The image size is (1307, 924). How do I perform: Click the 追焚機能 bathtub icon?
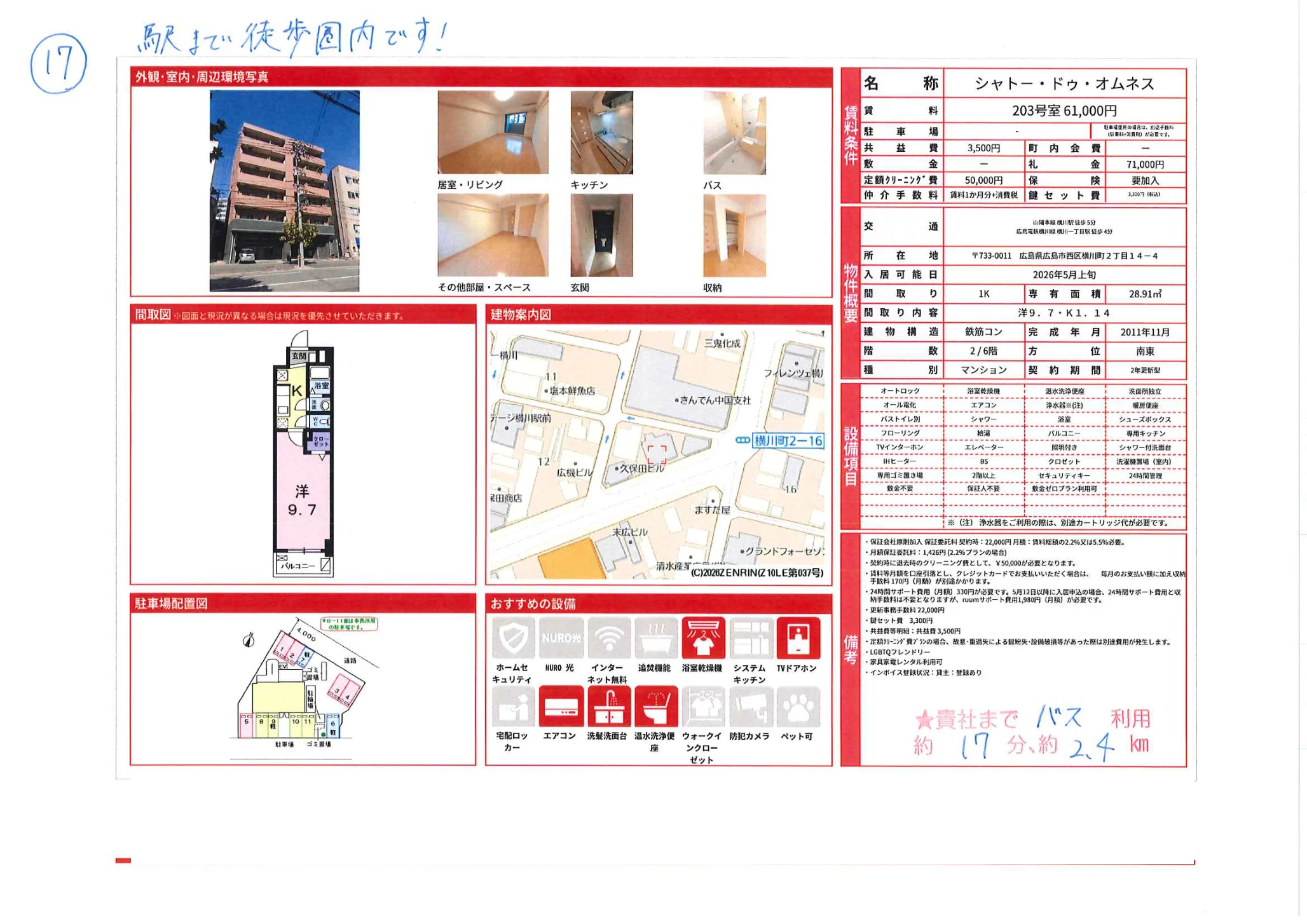click(x=656, y=638)
